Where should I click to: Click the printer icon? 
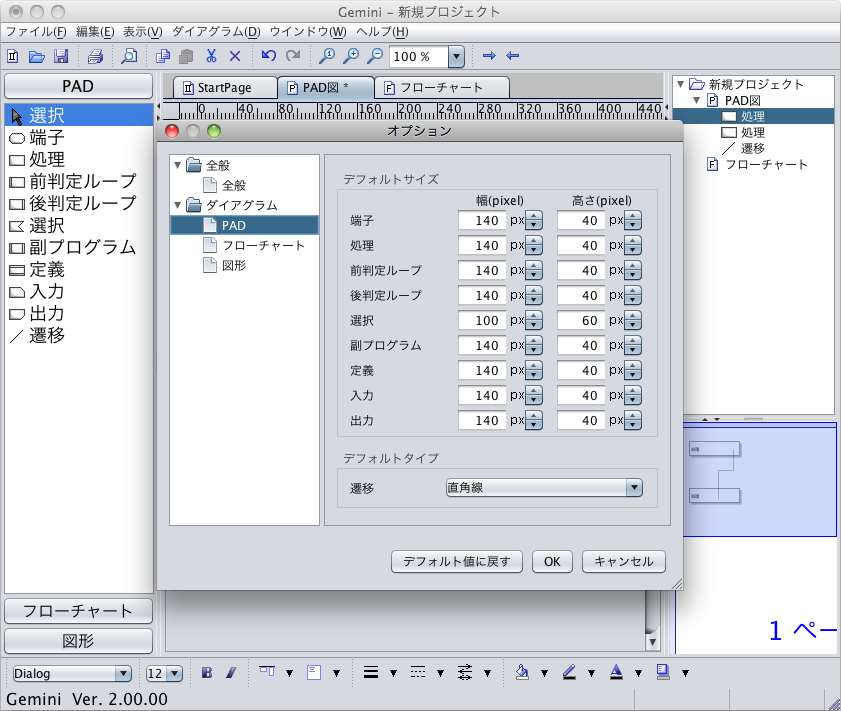pos(95,56)
